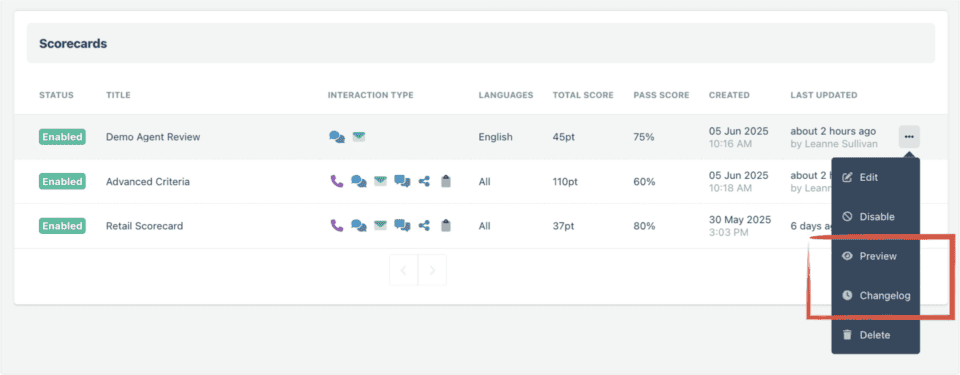Click the phone icon in Advanced Criteria row

coord(337,181)
